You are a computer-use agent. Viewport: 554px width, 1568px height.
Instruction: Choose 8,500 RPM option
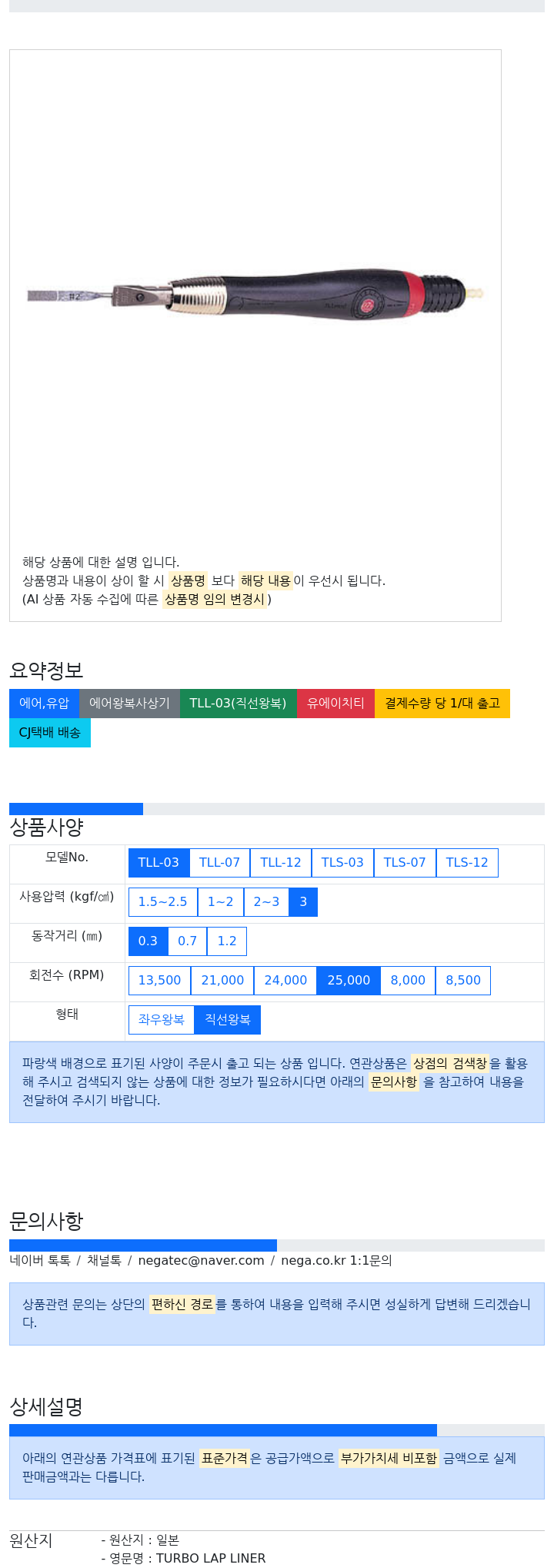click(463, 980)
